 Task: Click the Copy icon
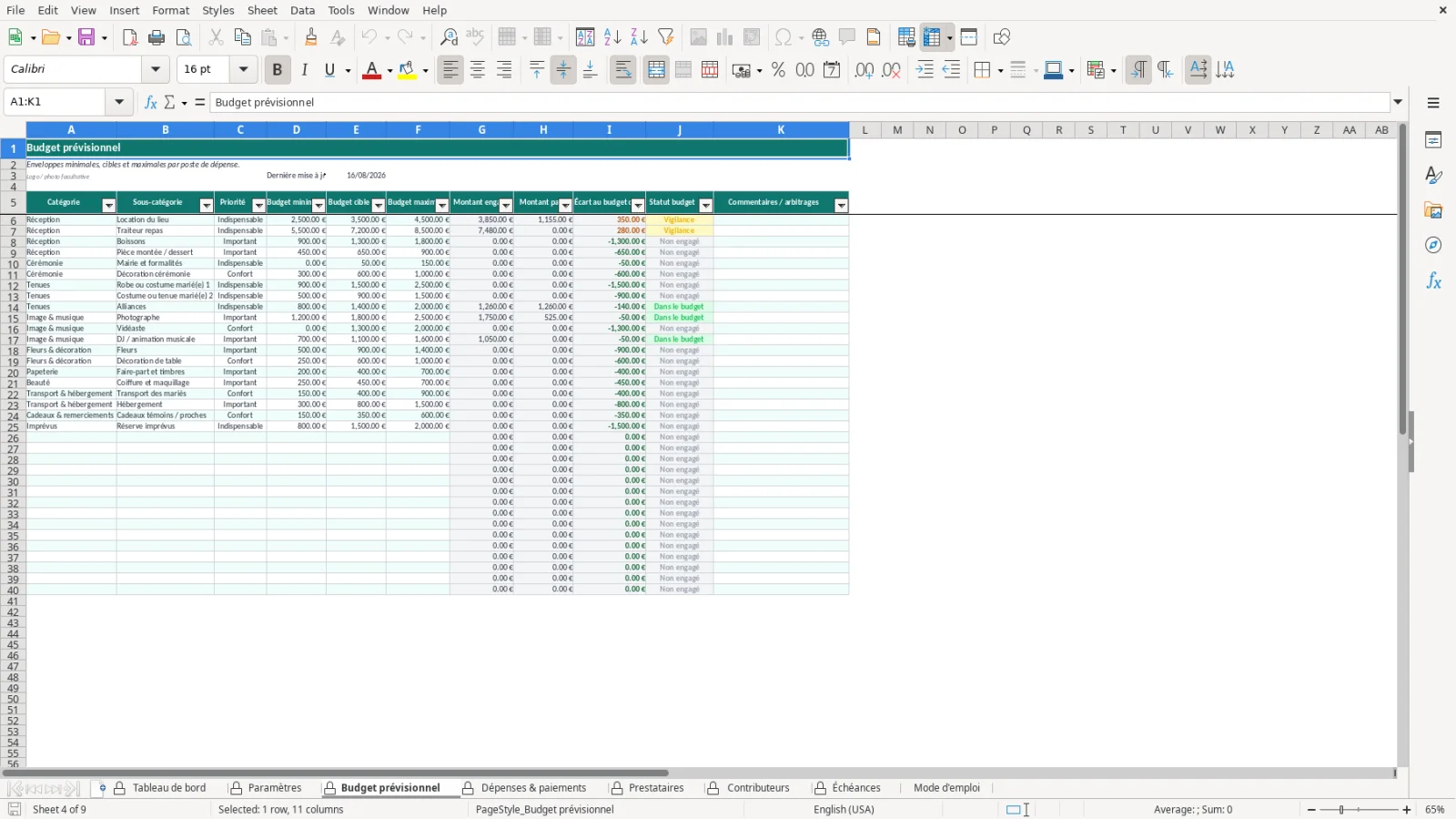point(242,37)
